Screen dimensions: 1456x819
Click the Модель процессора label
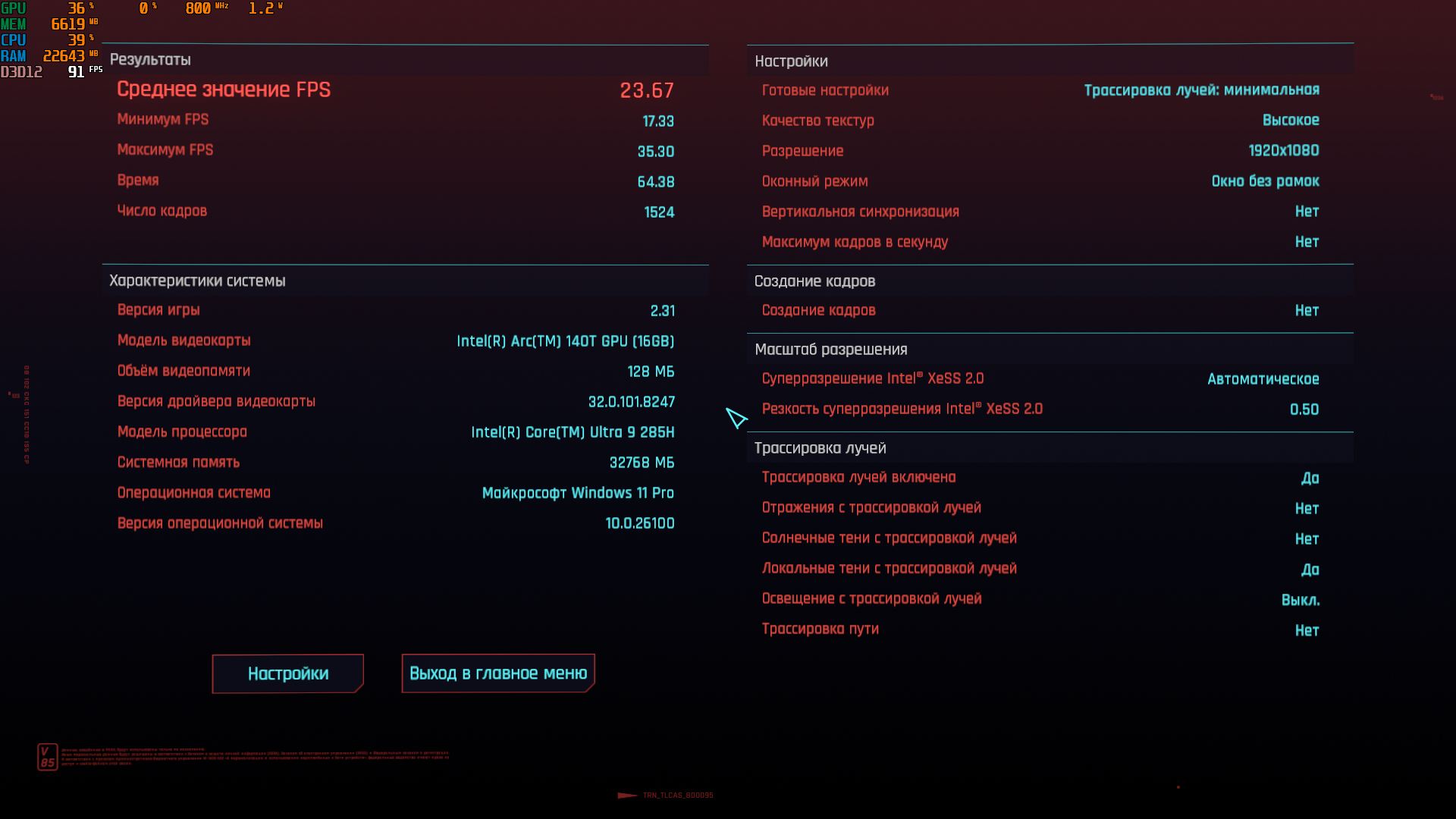pos(182,431)
